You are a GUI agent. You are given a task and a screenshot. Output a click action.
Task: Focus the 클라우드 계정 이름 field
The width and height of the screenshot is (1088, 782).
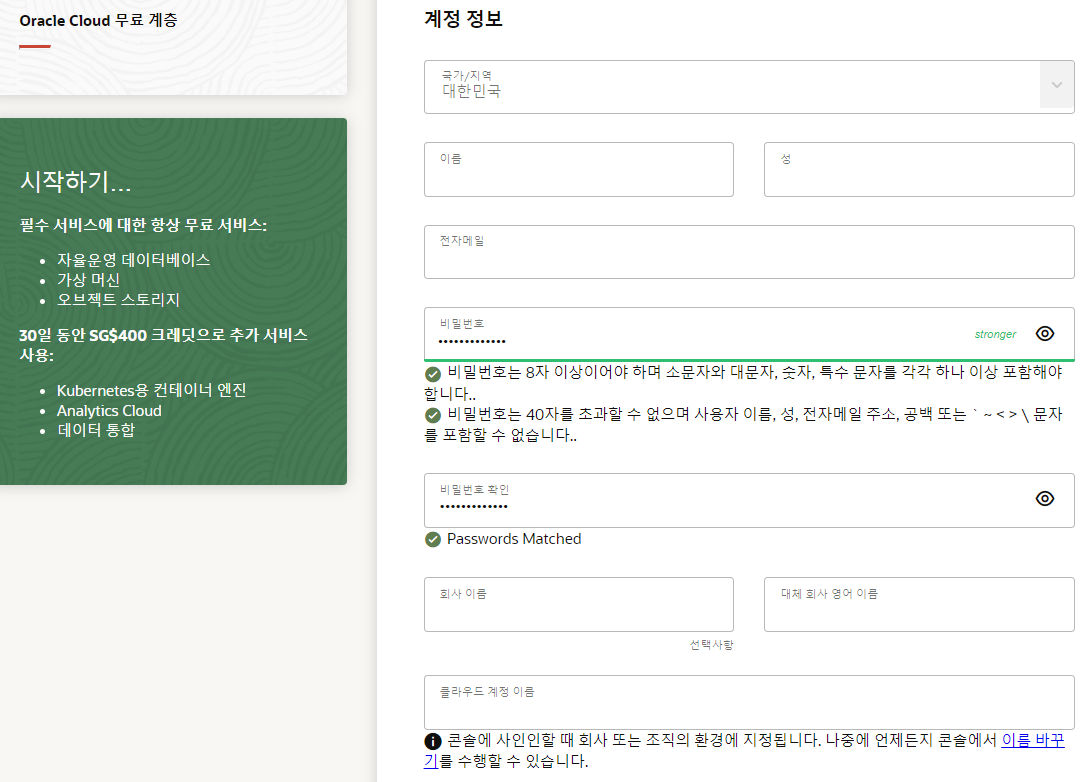point(749,702)
